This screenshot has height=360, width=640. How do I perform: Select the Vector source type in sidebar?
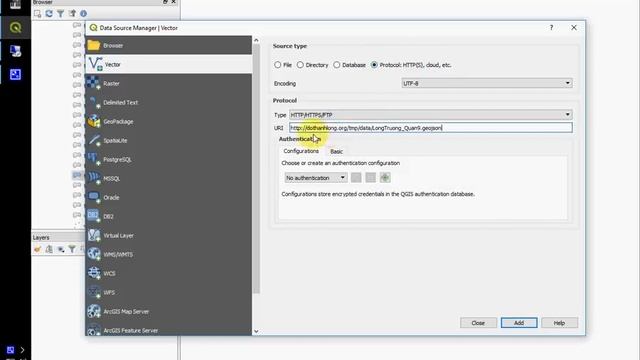click(x=169, y=64)
